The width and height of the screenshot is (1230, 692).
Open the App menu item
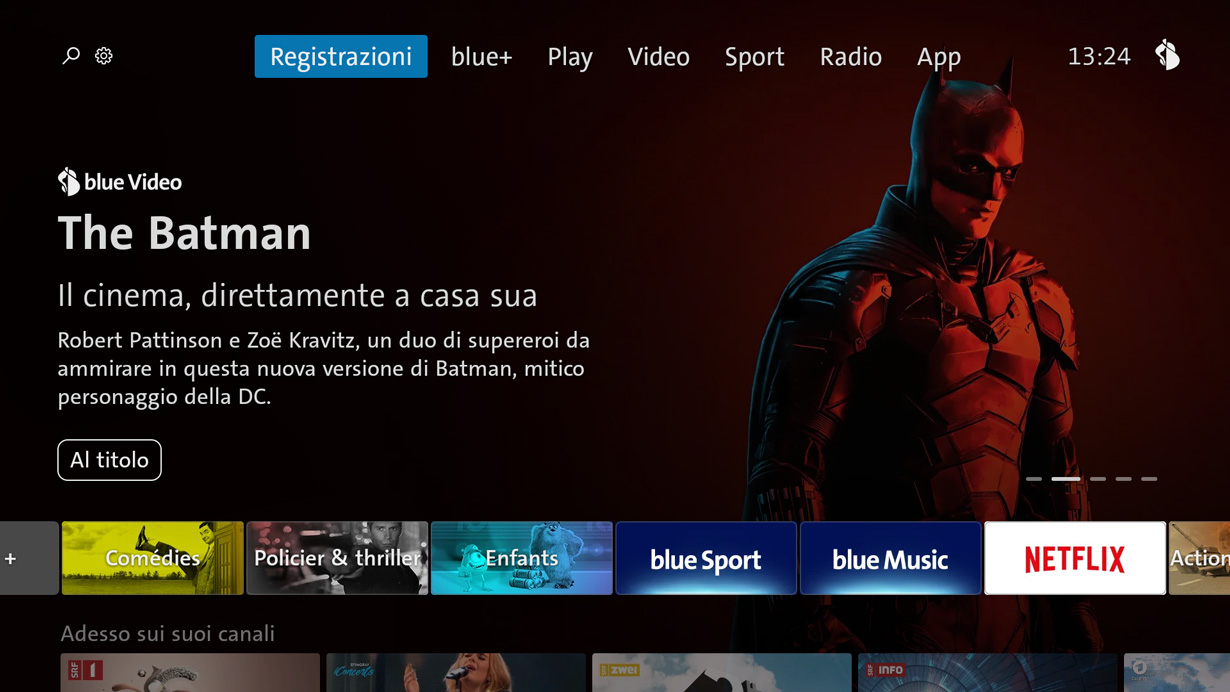pyautogui.click(x=939, y=57)
